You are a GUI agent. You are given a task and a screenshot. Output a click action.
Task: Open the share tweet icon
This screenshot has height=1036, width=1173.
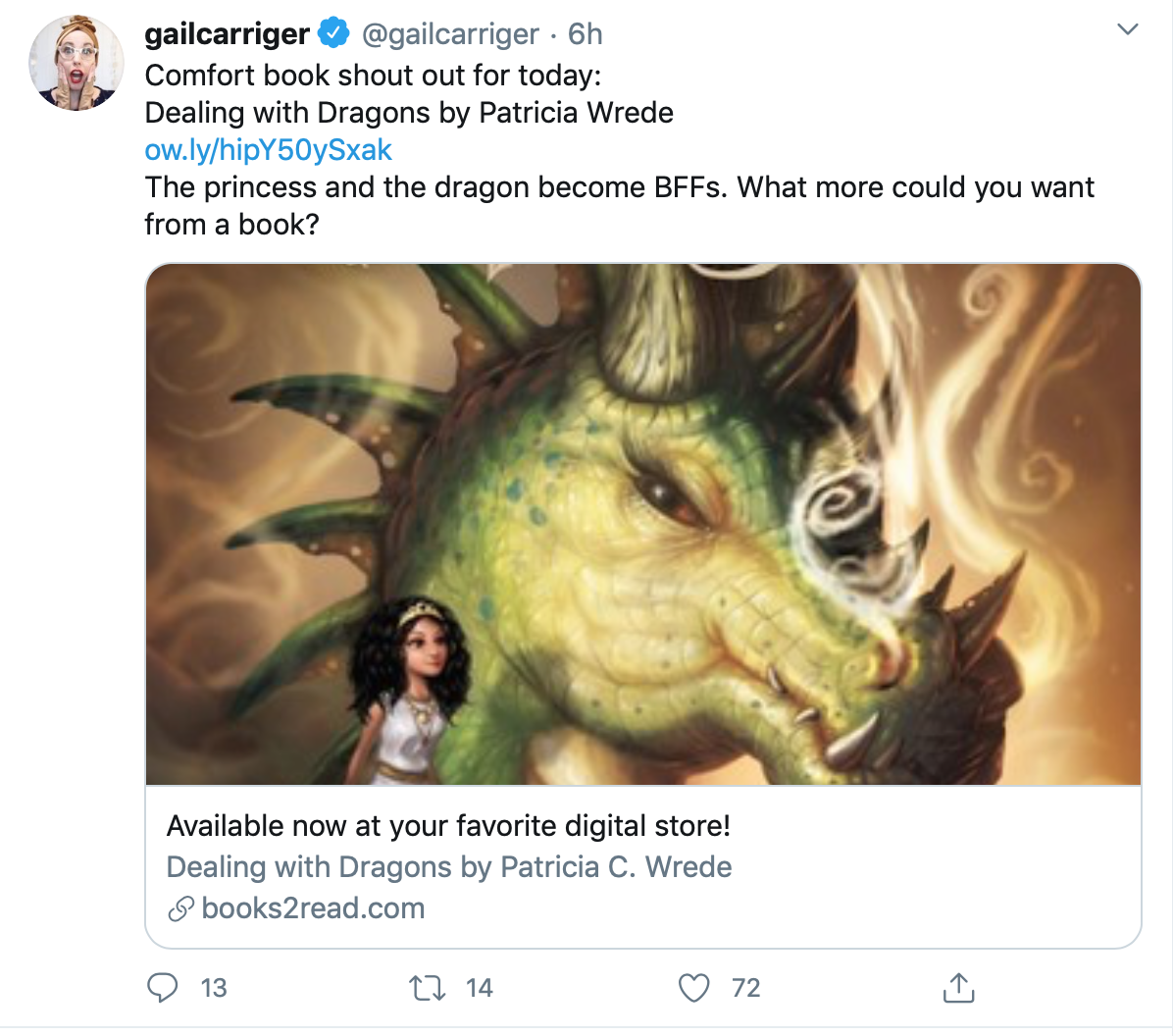(958, 987)
